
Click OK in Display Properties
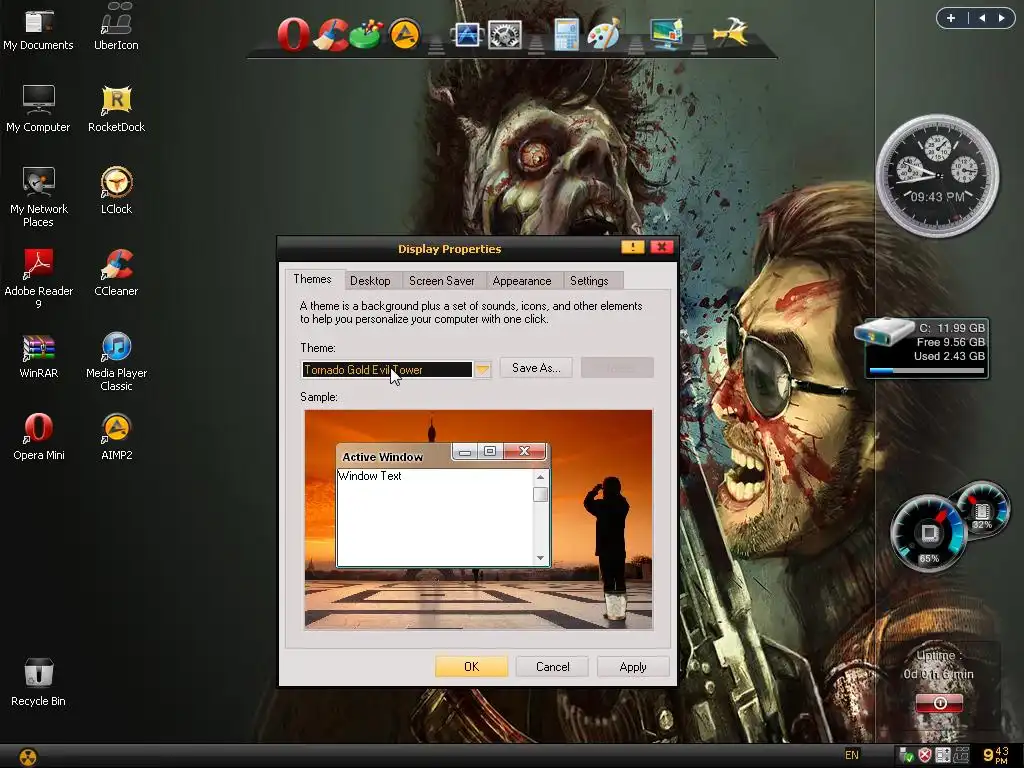coord(472,667)
